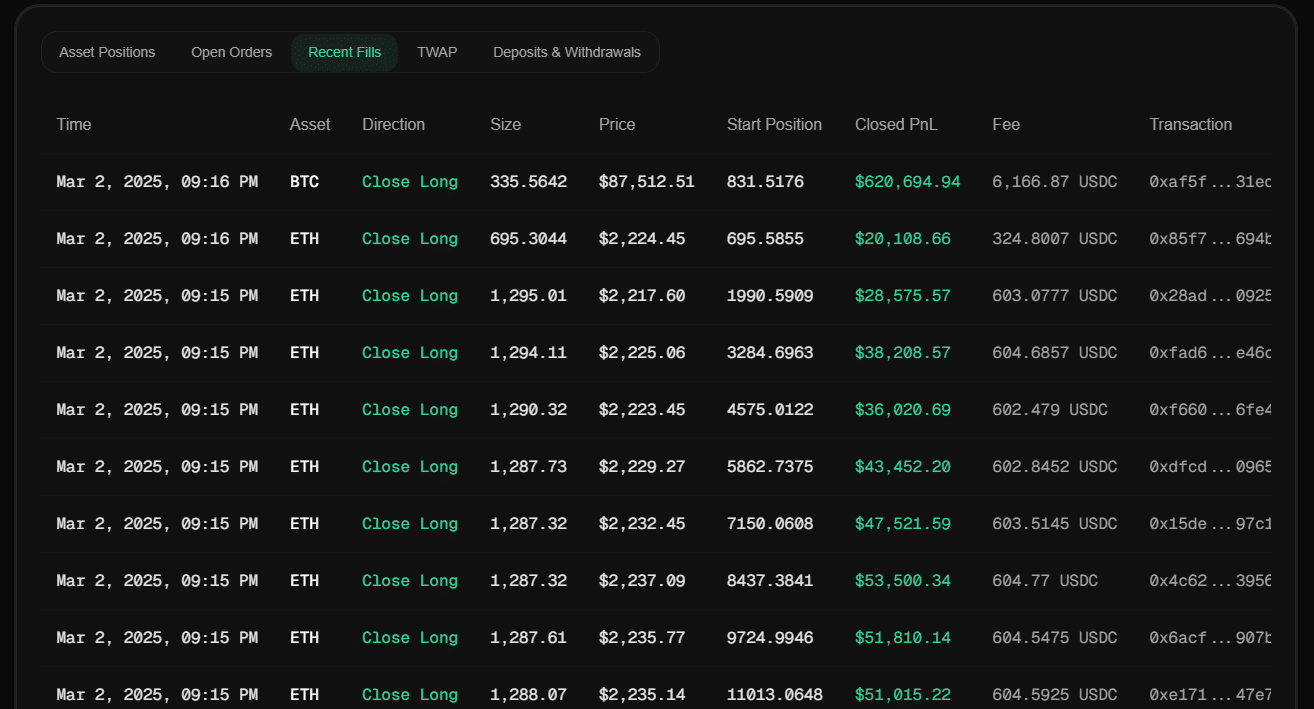Click the Price column header
The width and height of the screenshot is (1314, 709).
click(x=617, y=124)
